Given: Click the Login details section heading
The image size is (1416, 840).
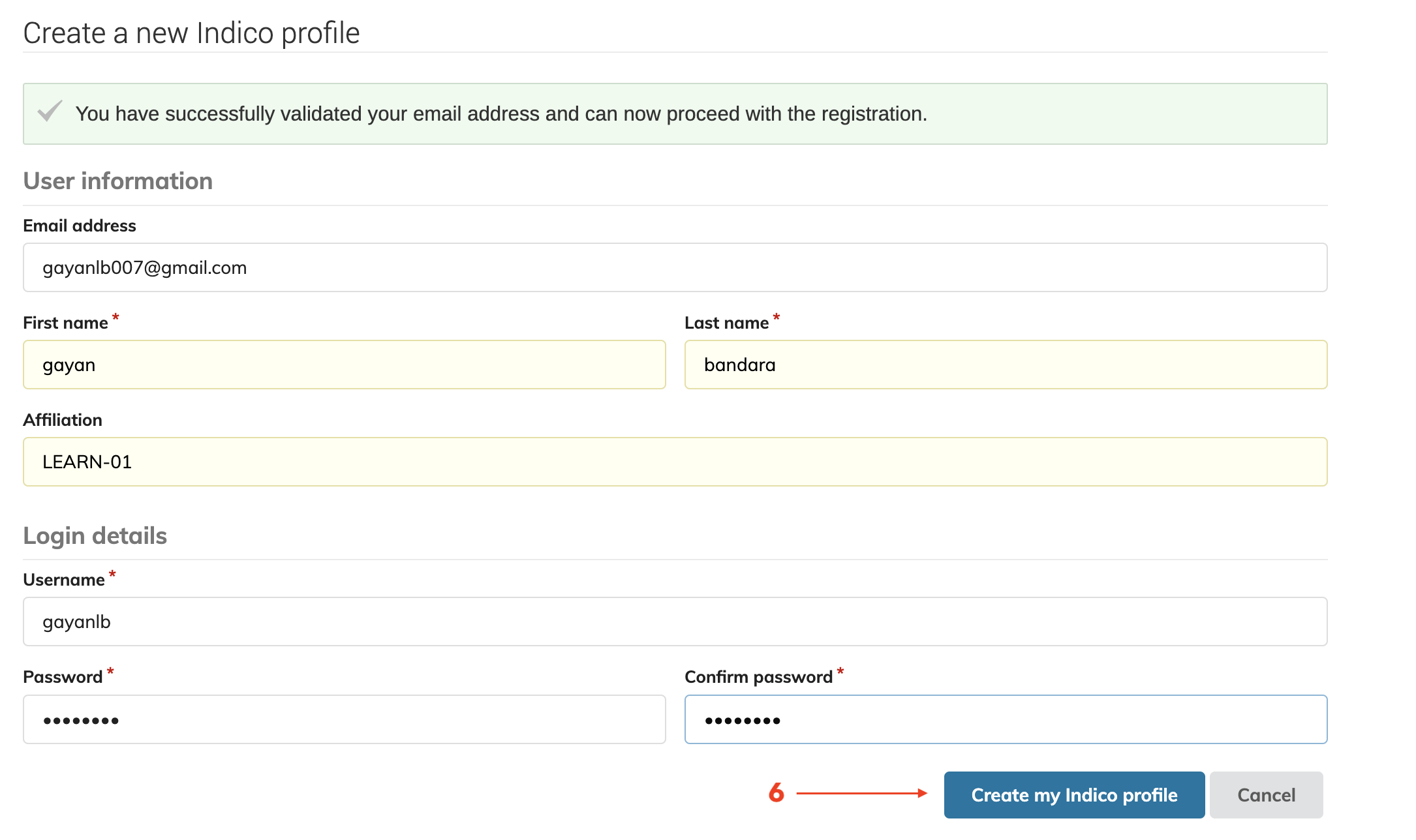Looking at the screenshot, I should [x=95, y=536].
